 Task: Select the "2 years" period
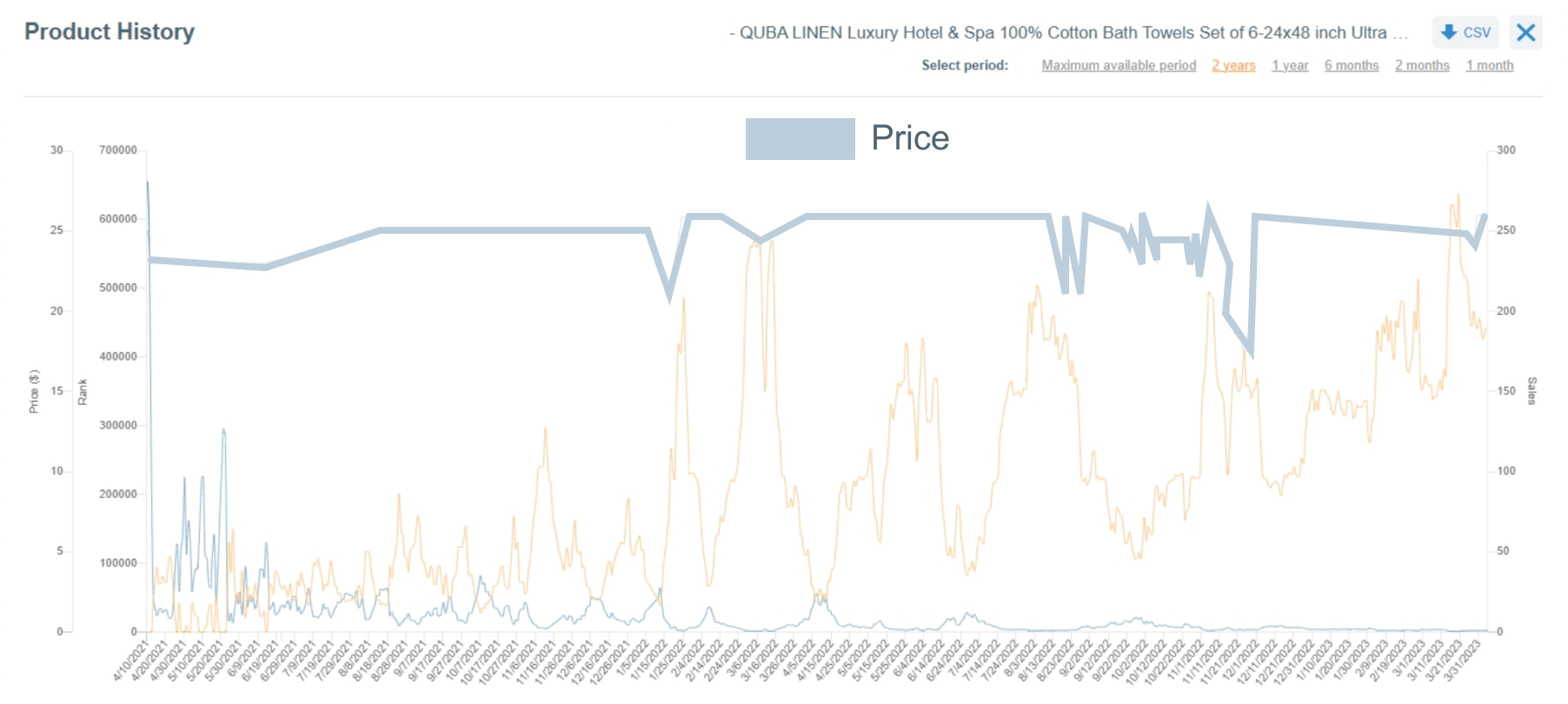[x=1232, y=65]
